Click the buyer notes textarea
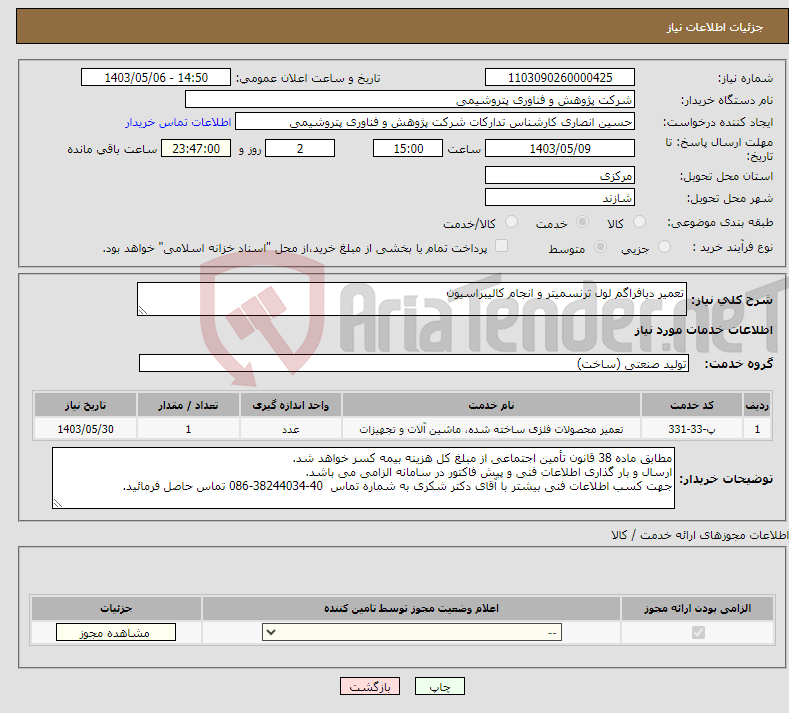Image resolution: width=789 pixels, height=713 pixels. [363, 478]
